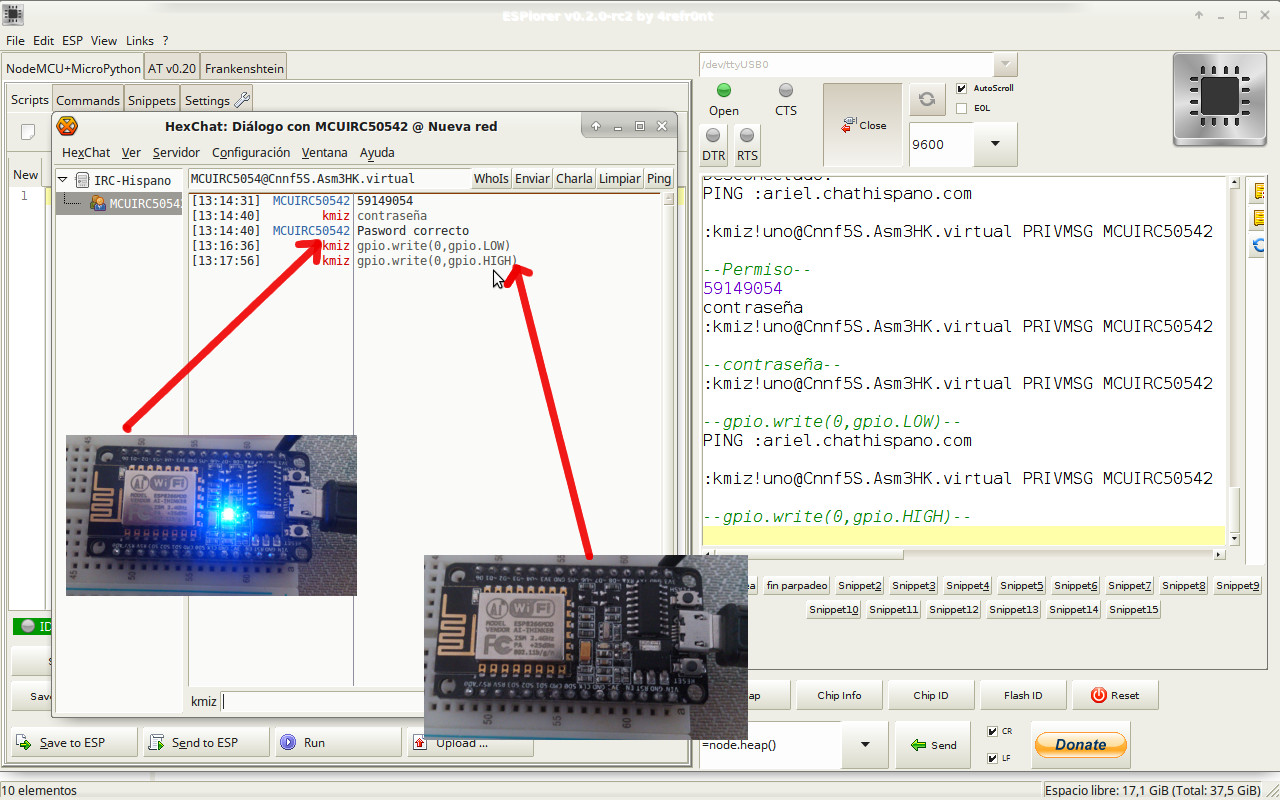This screenshot has height=800, width=1280.
Task: Click the Snippet15 button
Action: point(1134,609)
